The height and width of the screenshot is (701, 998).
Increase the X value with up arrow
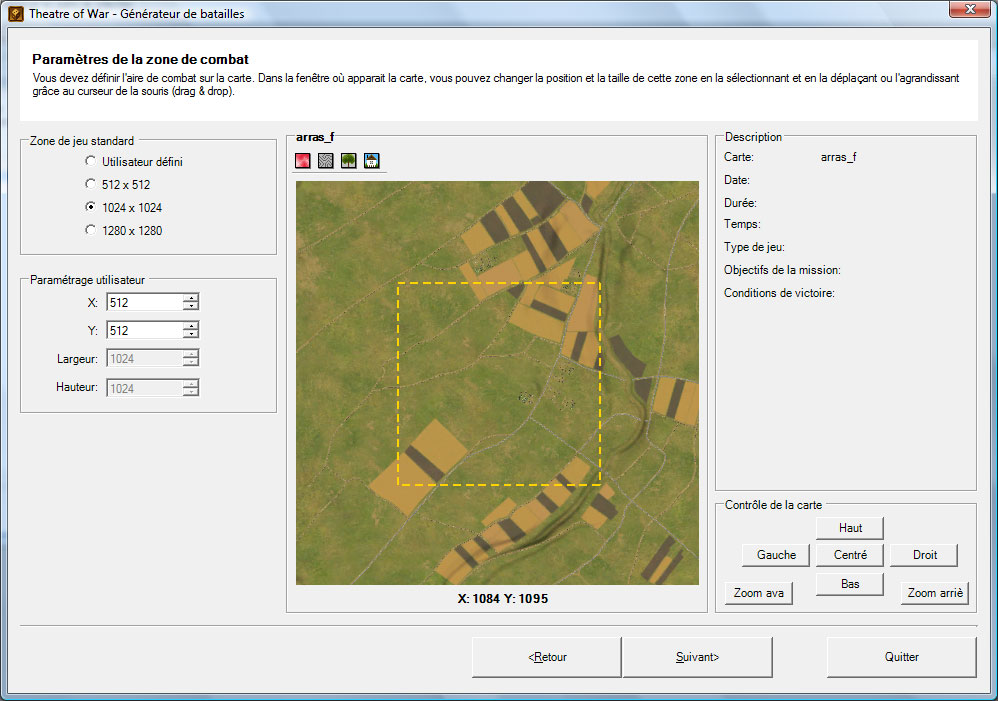(x=191, y=298)
